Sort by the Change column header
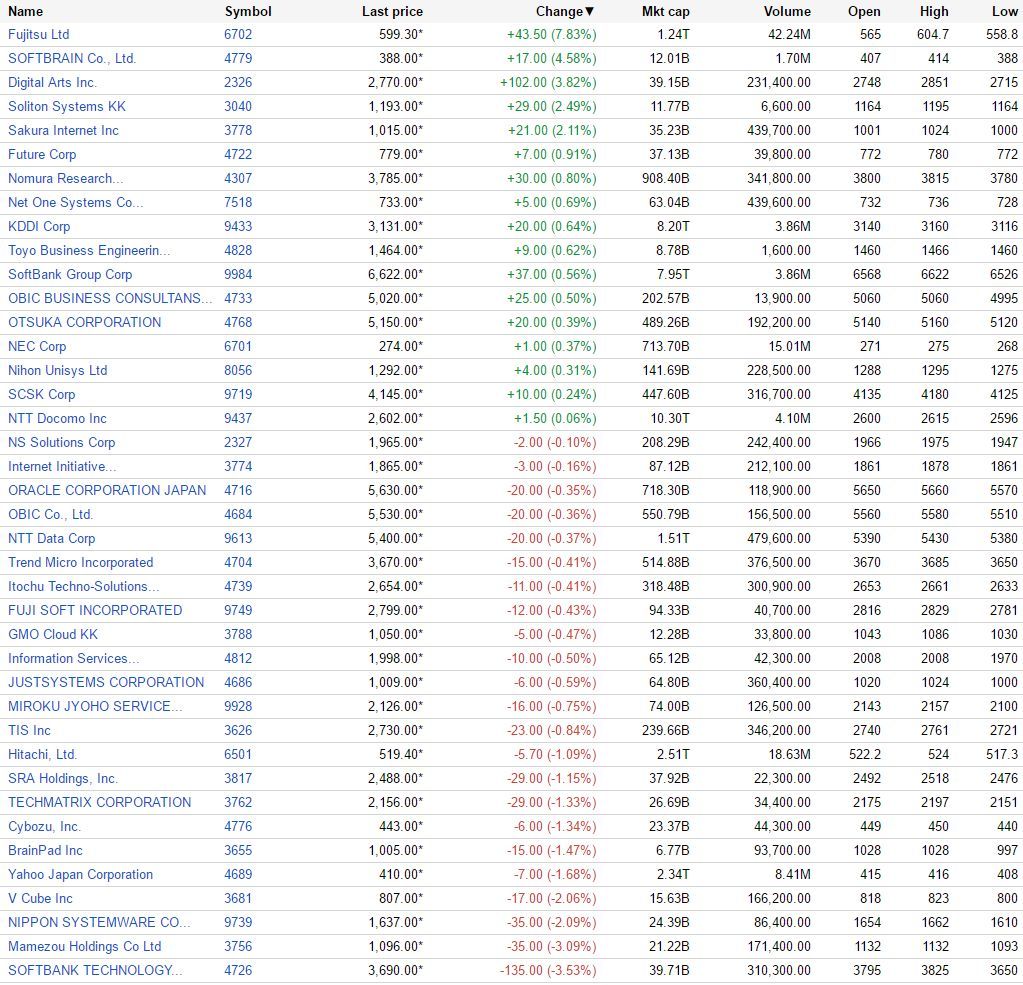 (565, 11)
